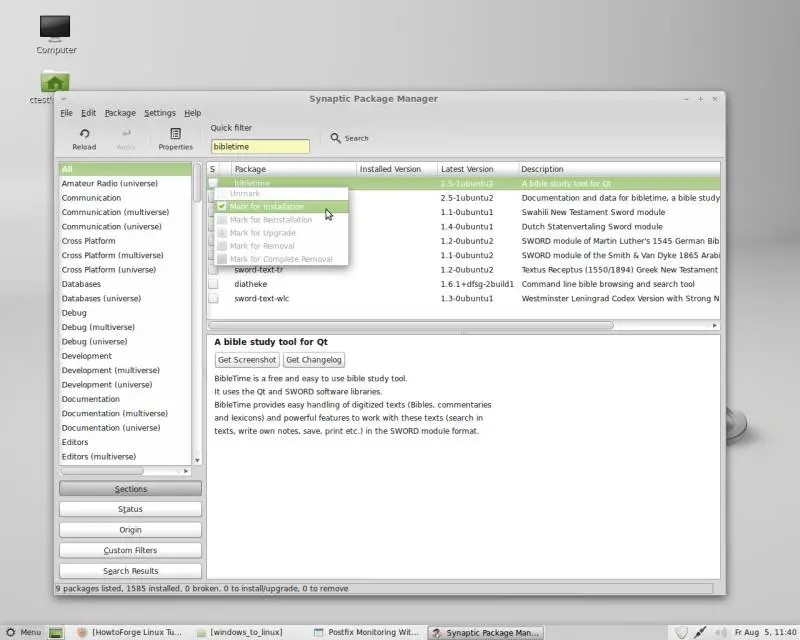Click the Quick filter text field
Screen dimensions: 800x640
click(x=260, y=146)
